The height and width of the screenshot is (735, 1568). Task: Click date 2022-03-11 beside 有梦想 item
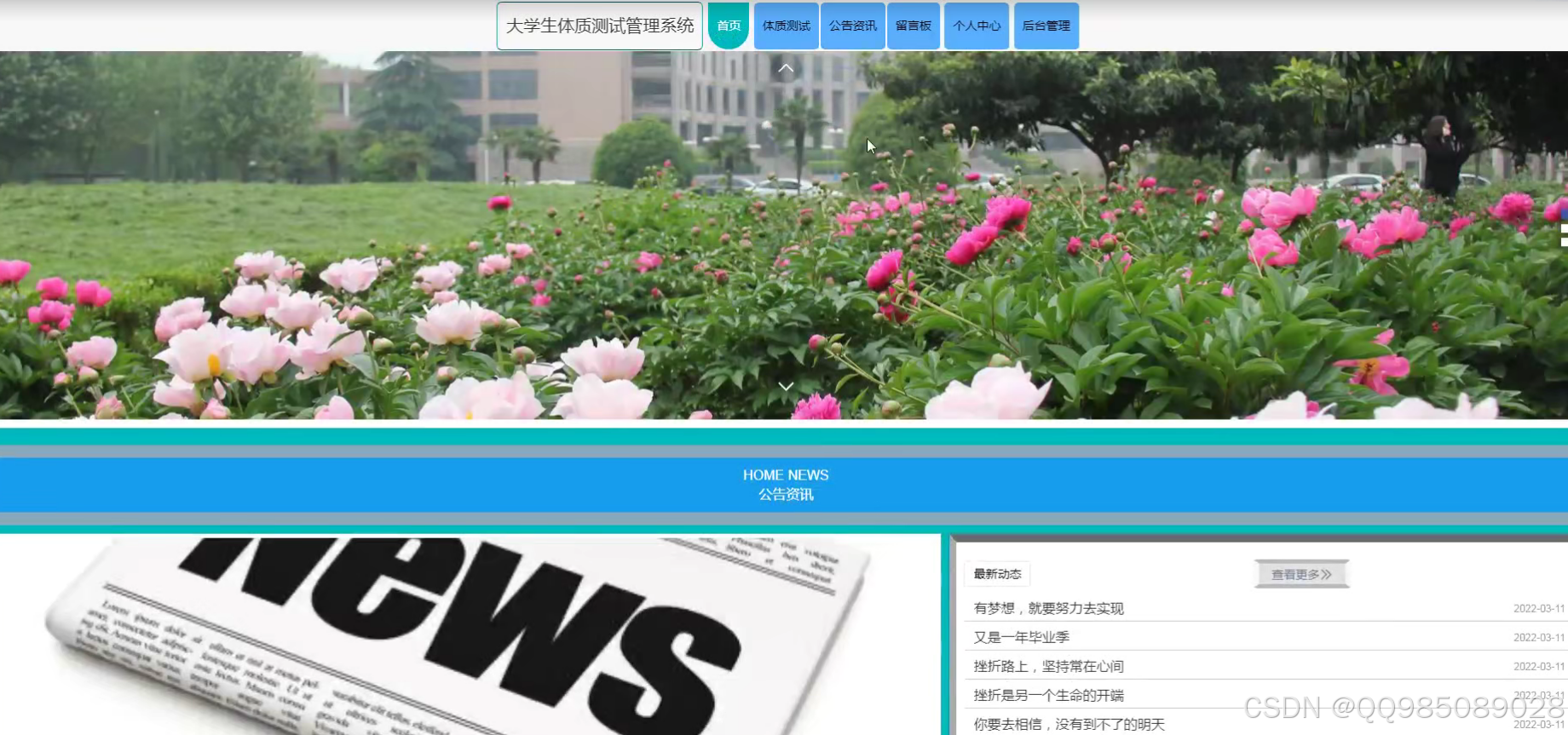click(1539, 608)
